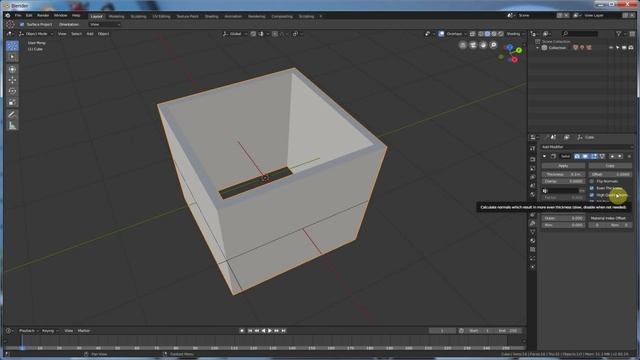640x360 pixels.
Task: Open the particles properties tab
Action: click(533, 258)
